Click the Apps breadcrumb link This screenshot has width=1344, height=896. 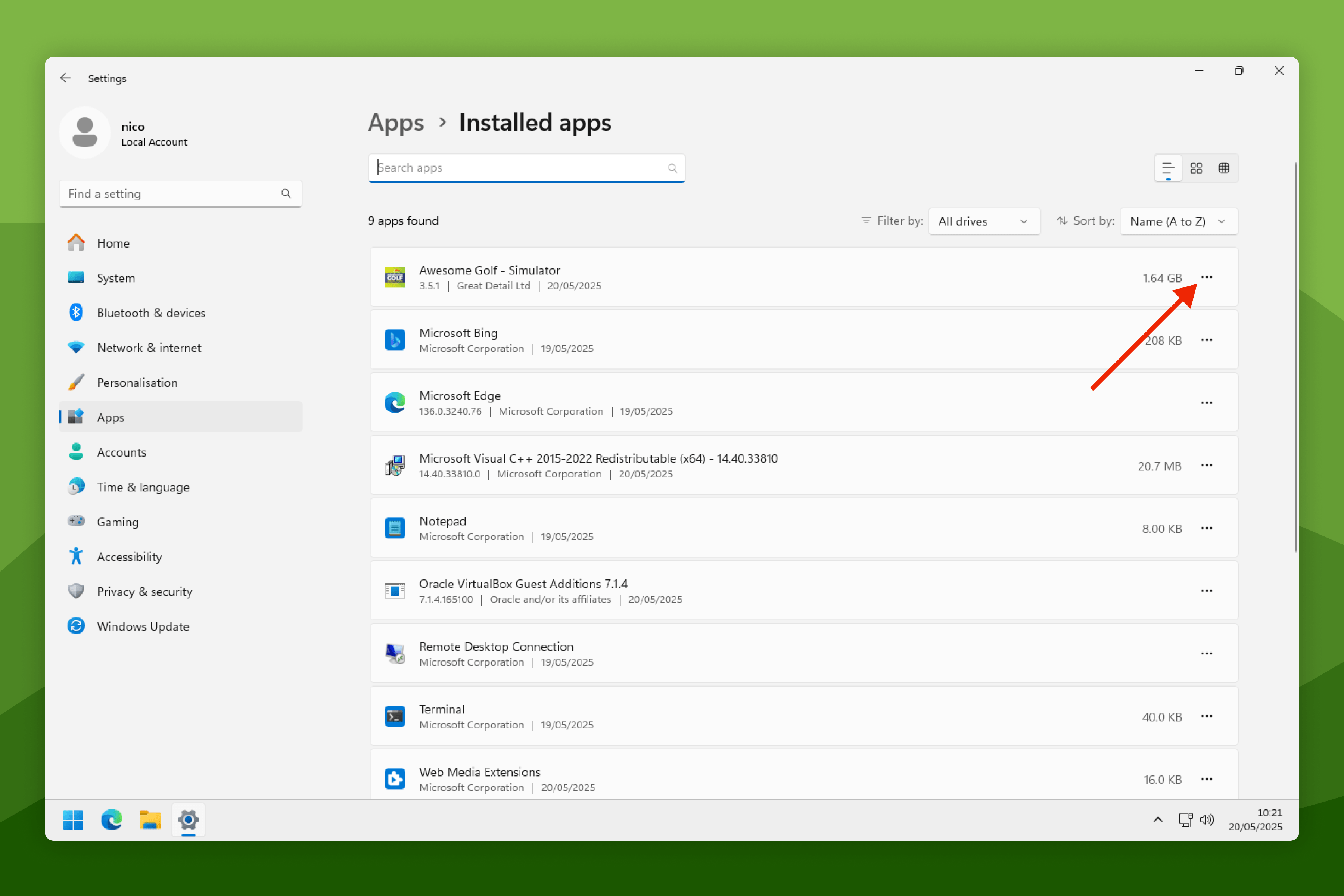click(396, 122)
